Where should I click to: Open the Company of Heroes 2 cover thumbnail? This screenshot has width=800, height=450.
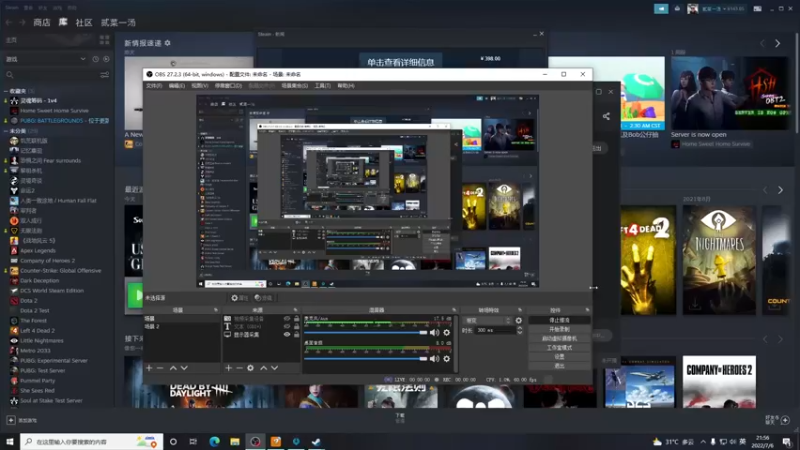click(719, 382)
